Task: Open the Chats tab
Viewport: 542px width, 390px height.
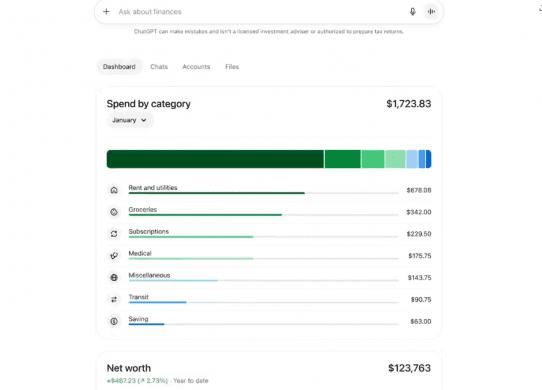Action: click(159, 67)
